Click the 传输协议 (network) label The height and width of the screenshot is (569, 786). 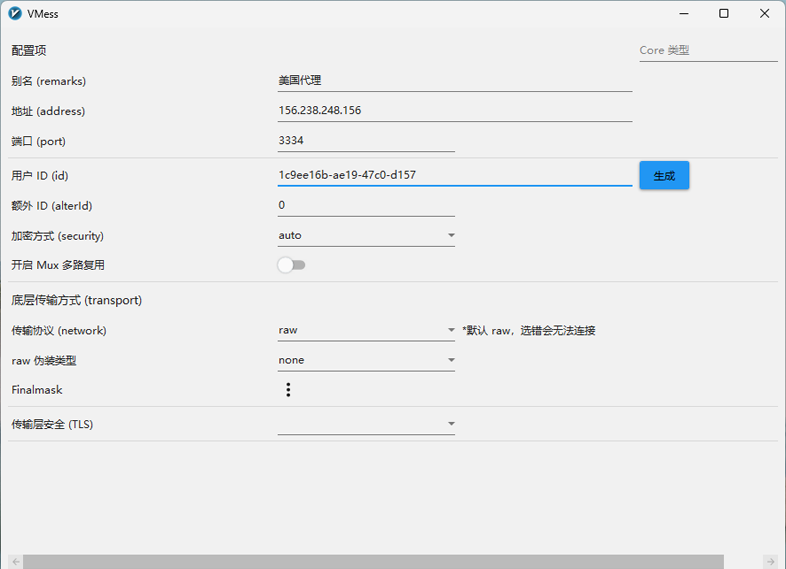click(59, 331)
